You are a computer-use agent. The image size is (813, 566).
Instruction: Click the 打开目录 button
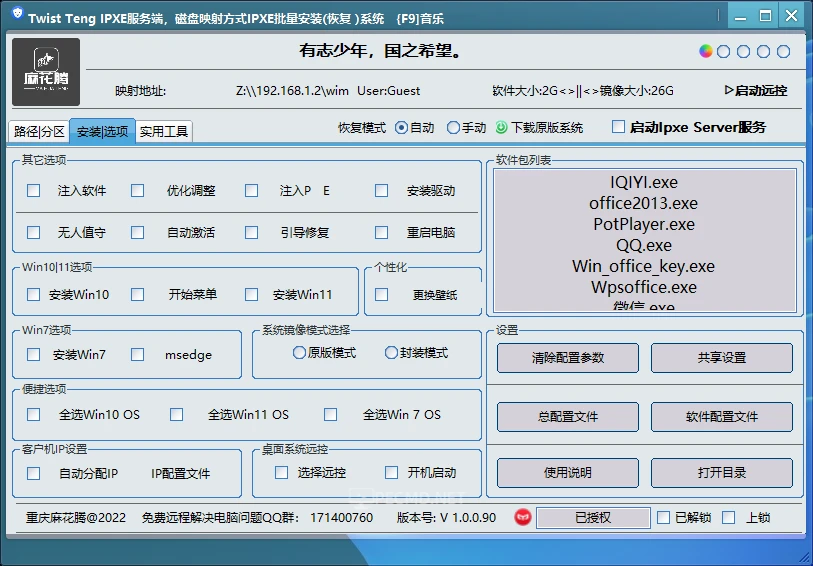coord(722,473)
